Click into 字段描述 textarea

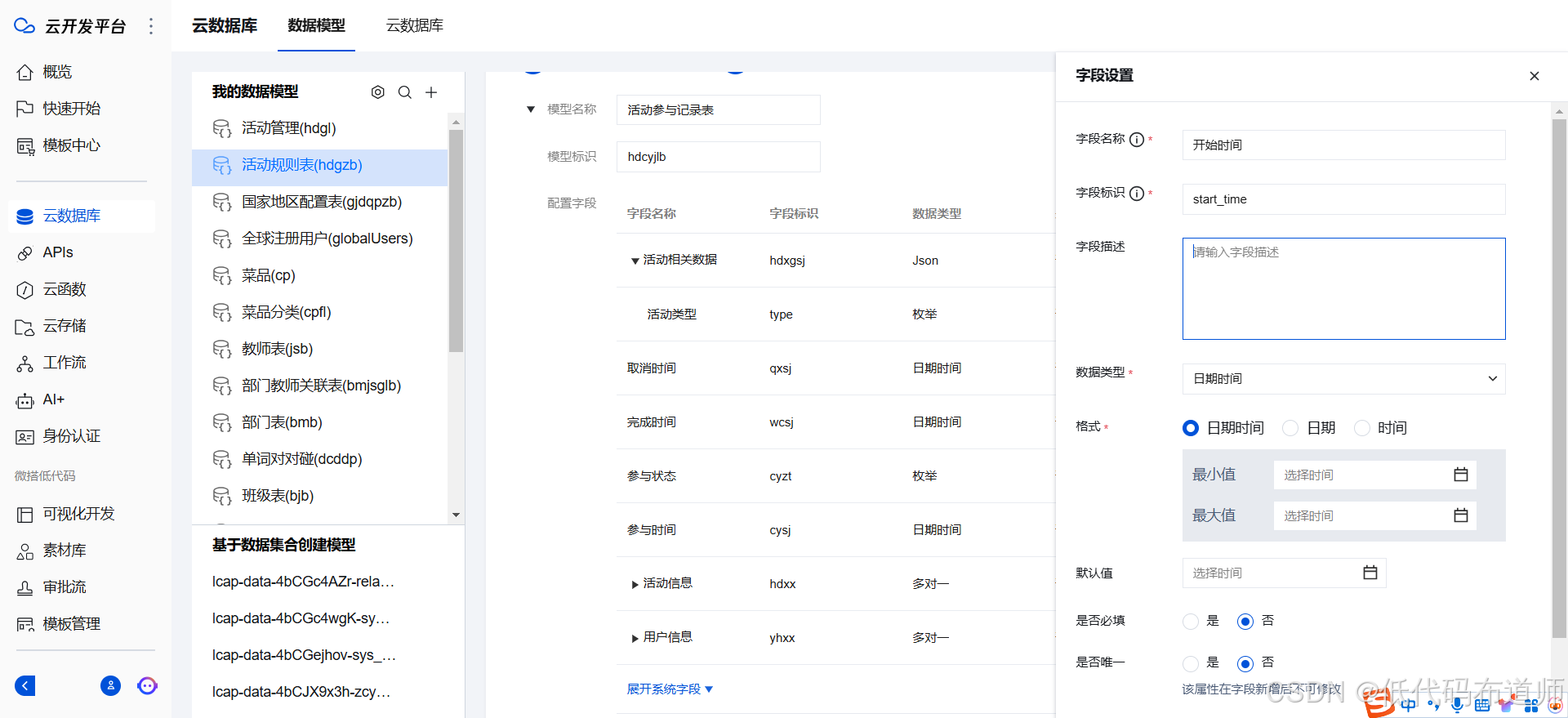[x=1343, y=288]
